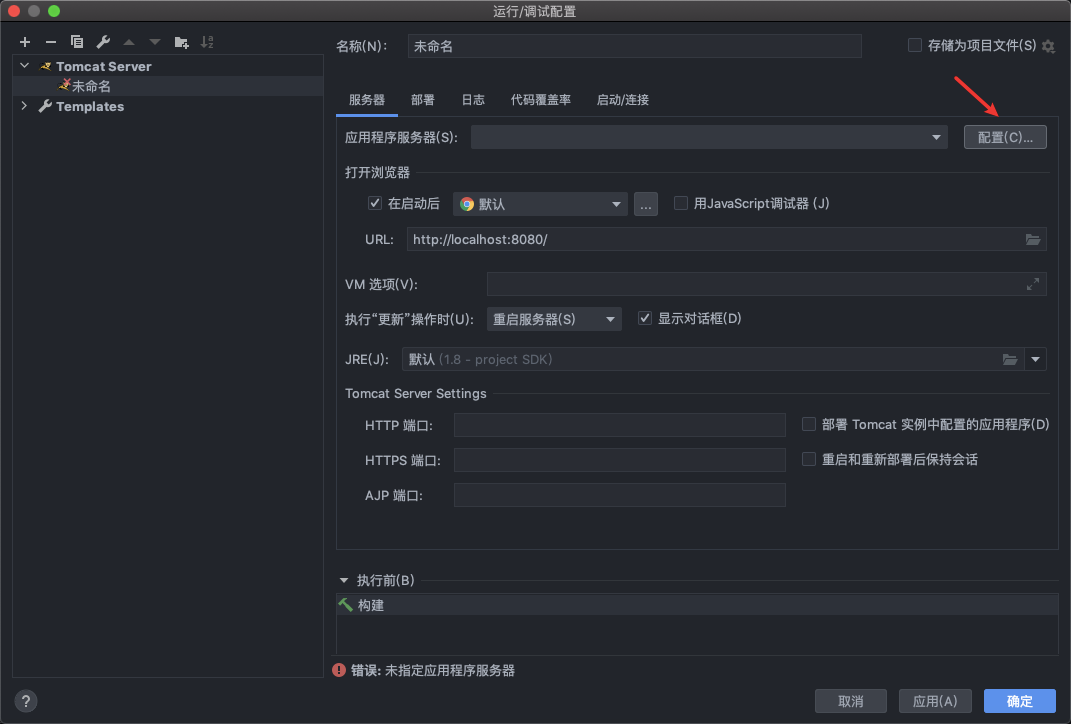
Task: Collapse Tomcat Server tree node
Action: pos(25,66)
